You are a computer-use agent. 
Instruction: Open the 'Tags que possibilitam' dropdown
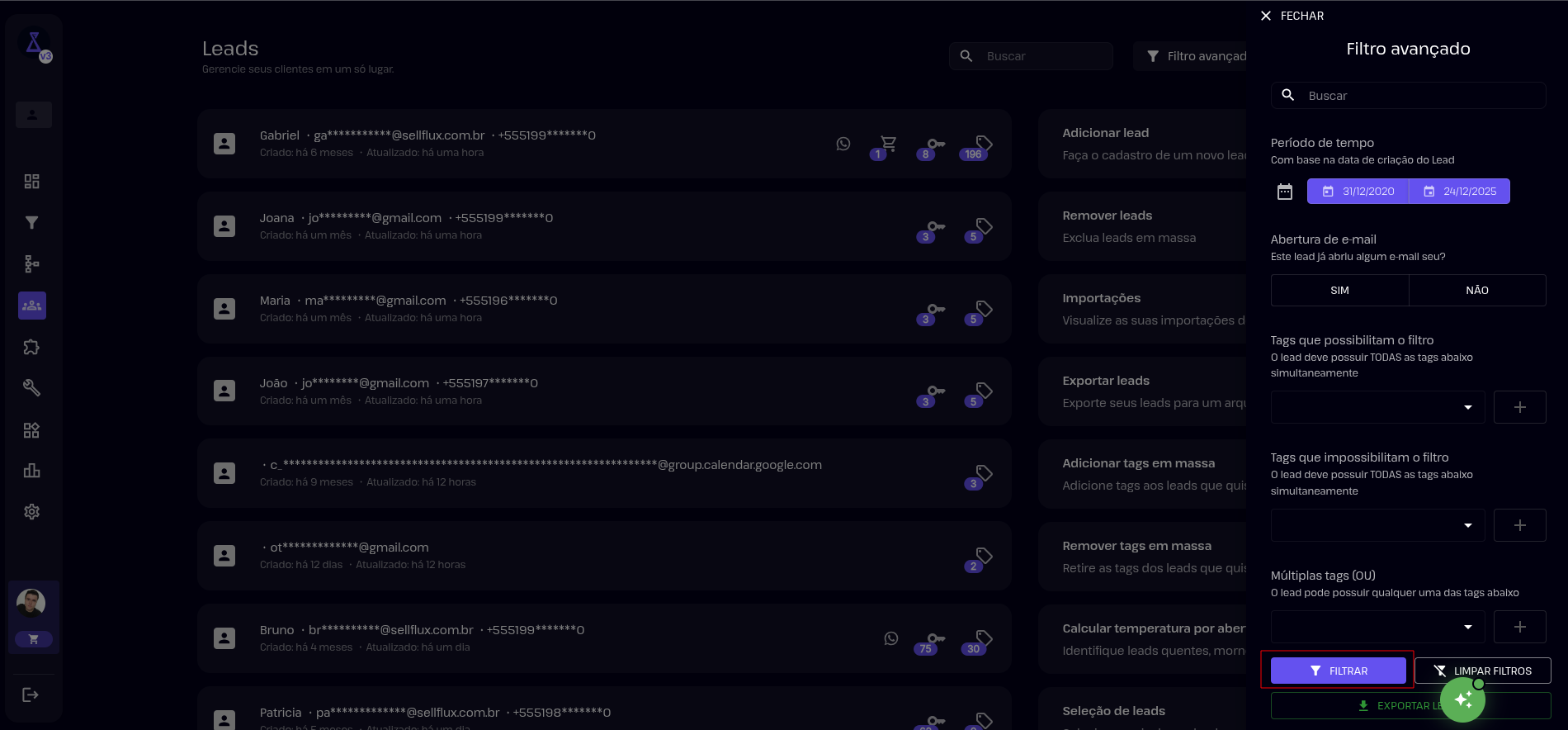pyautogui.click(x=1377, y=407)
